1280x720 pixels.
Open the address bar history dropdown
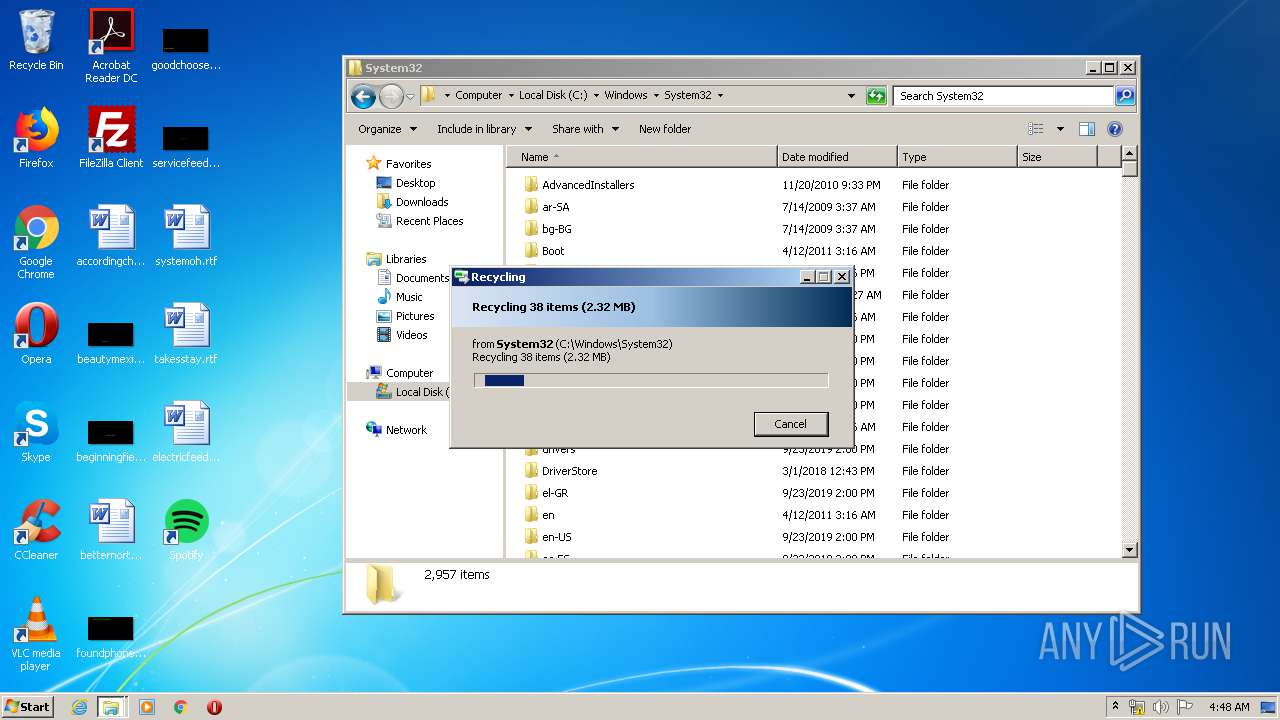pos(851,96)
